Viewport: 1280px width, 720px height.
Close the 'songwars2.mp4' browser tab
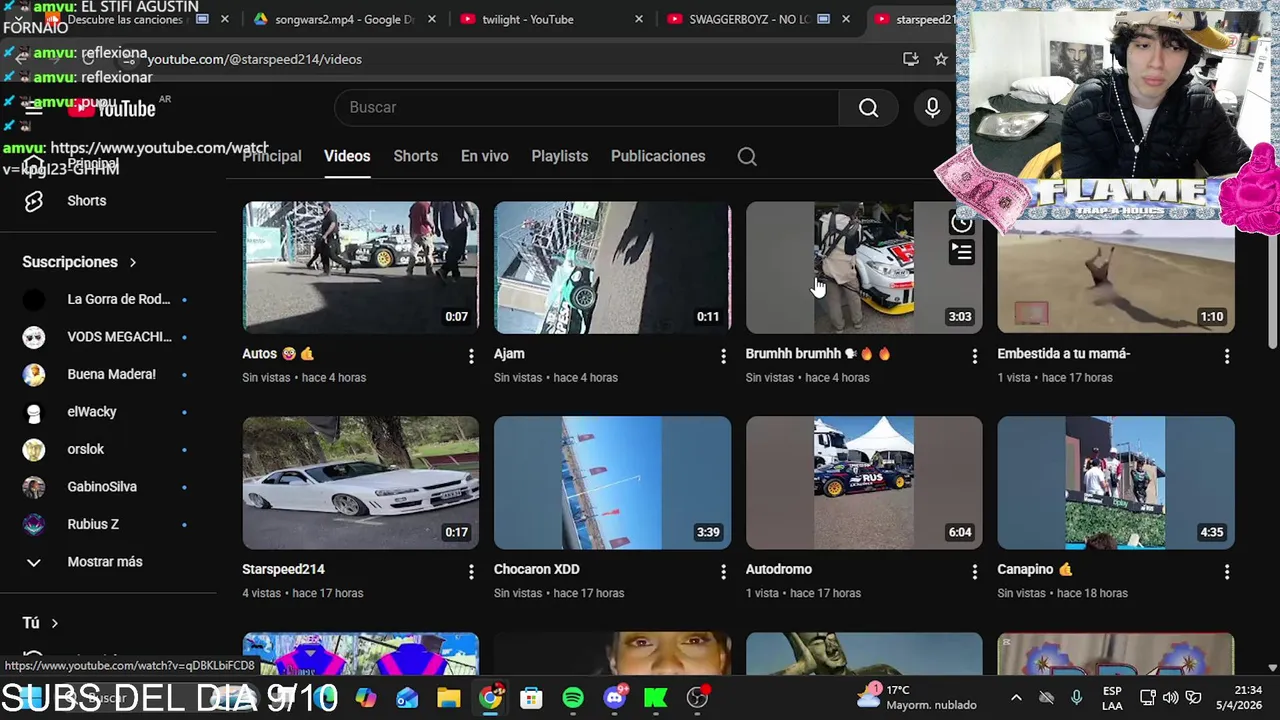pos(432,19)
